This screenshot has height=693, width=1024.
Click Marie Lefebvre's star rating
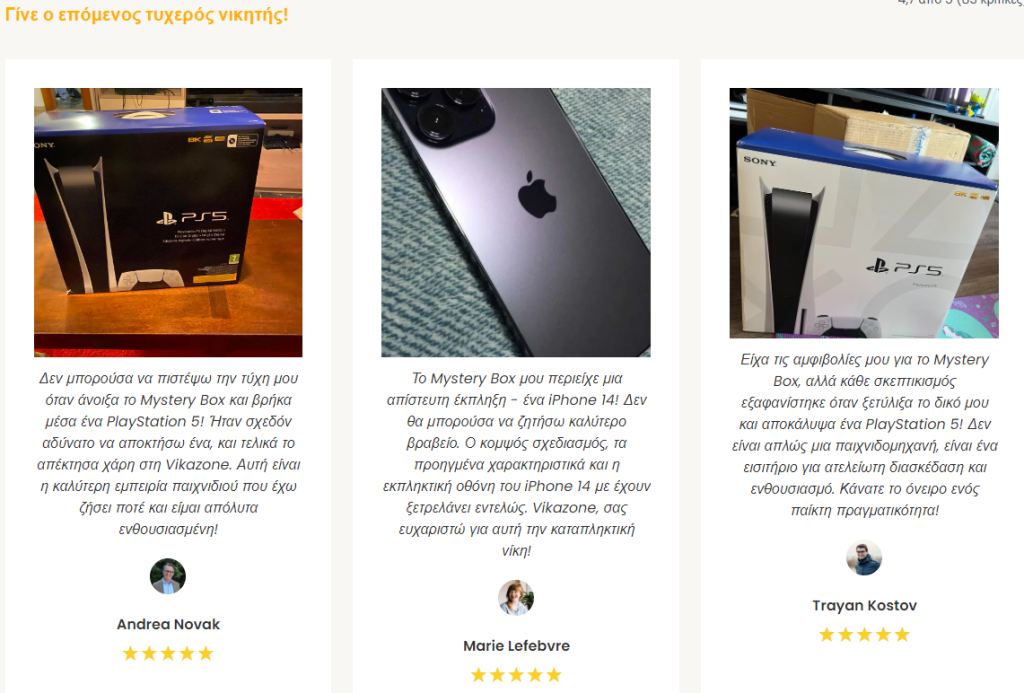point(516,675)
